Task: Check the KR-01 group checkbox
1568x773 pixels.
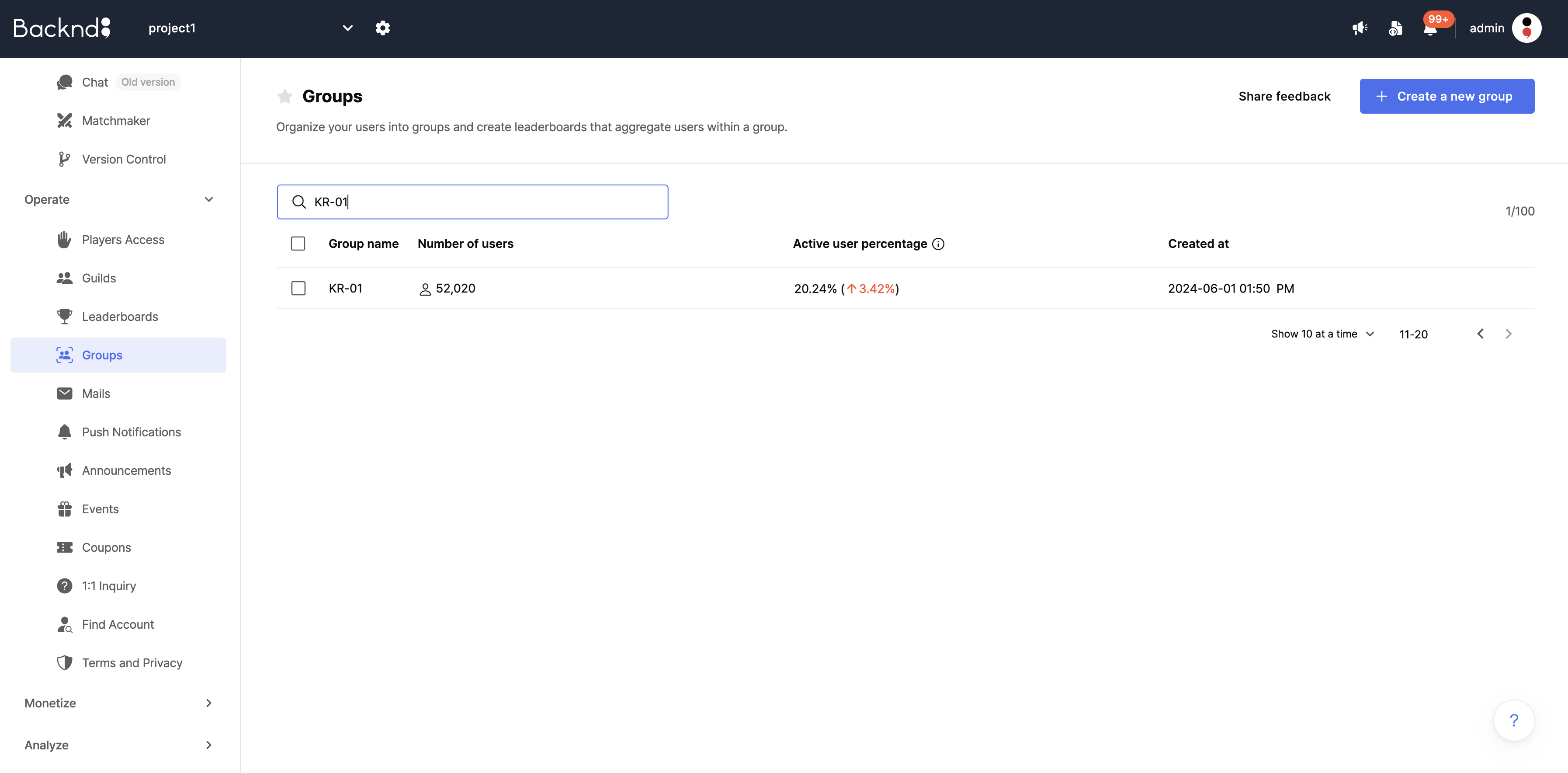Action: tap(298, 288)
